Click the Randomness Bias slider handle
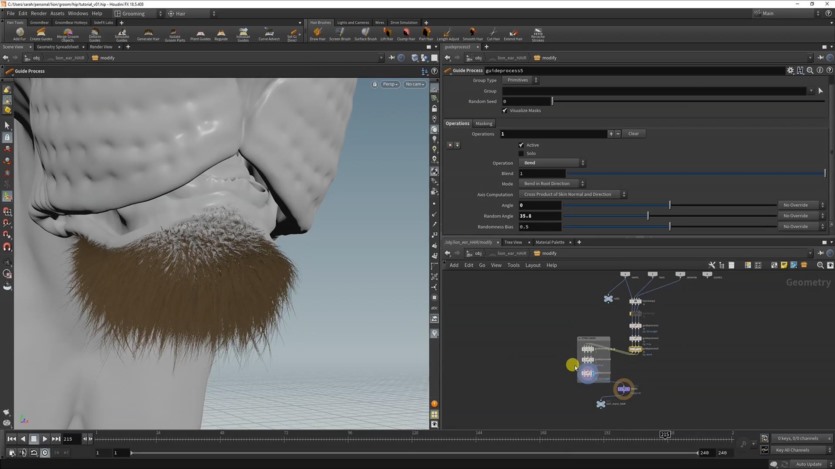The height and width of the screenshot is (469, 835). pos(670,226)
